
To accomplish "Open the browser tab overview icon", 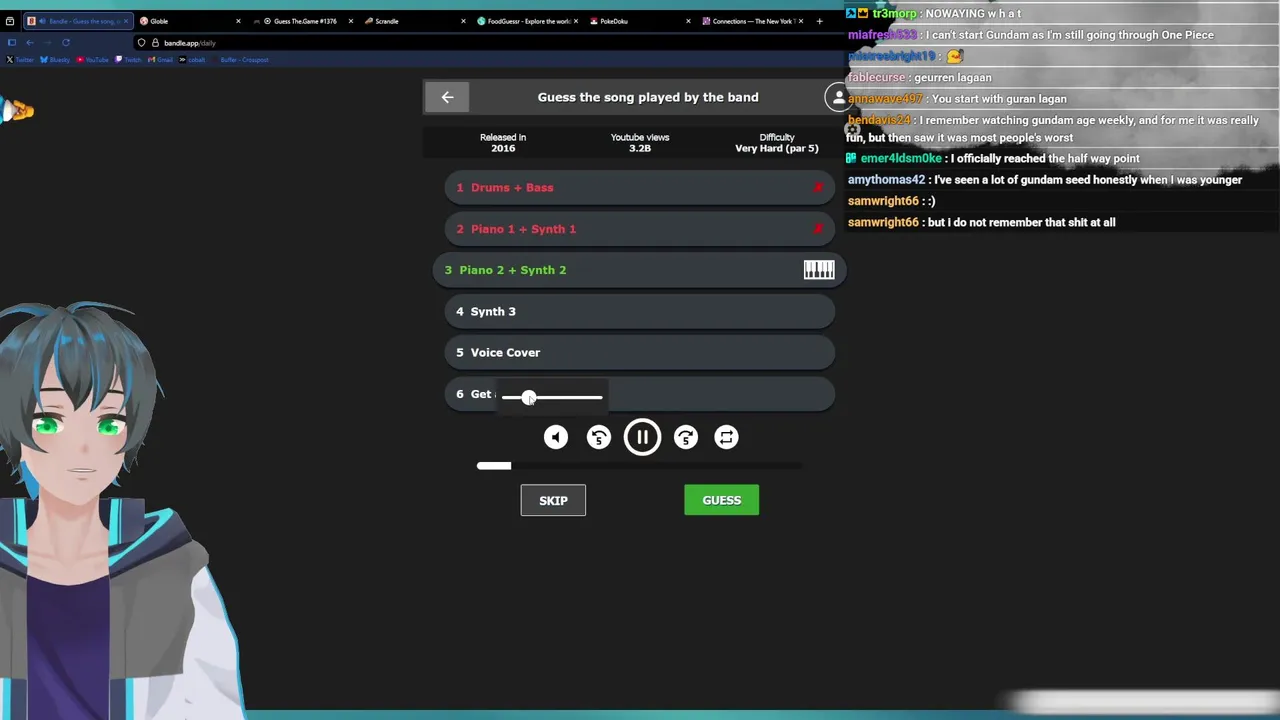I will pos(10,21).
